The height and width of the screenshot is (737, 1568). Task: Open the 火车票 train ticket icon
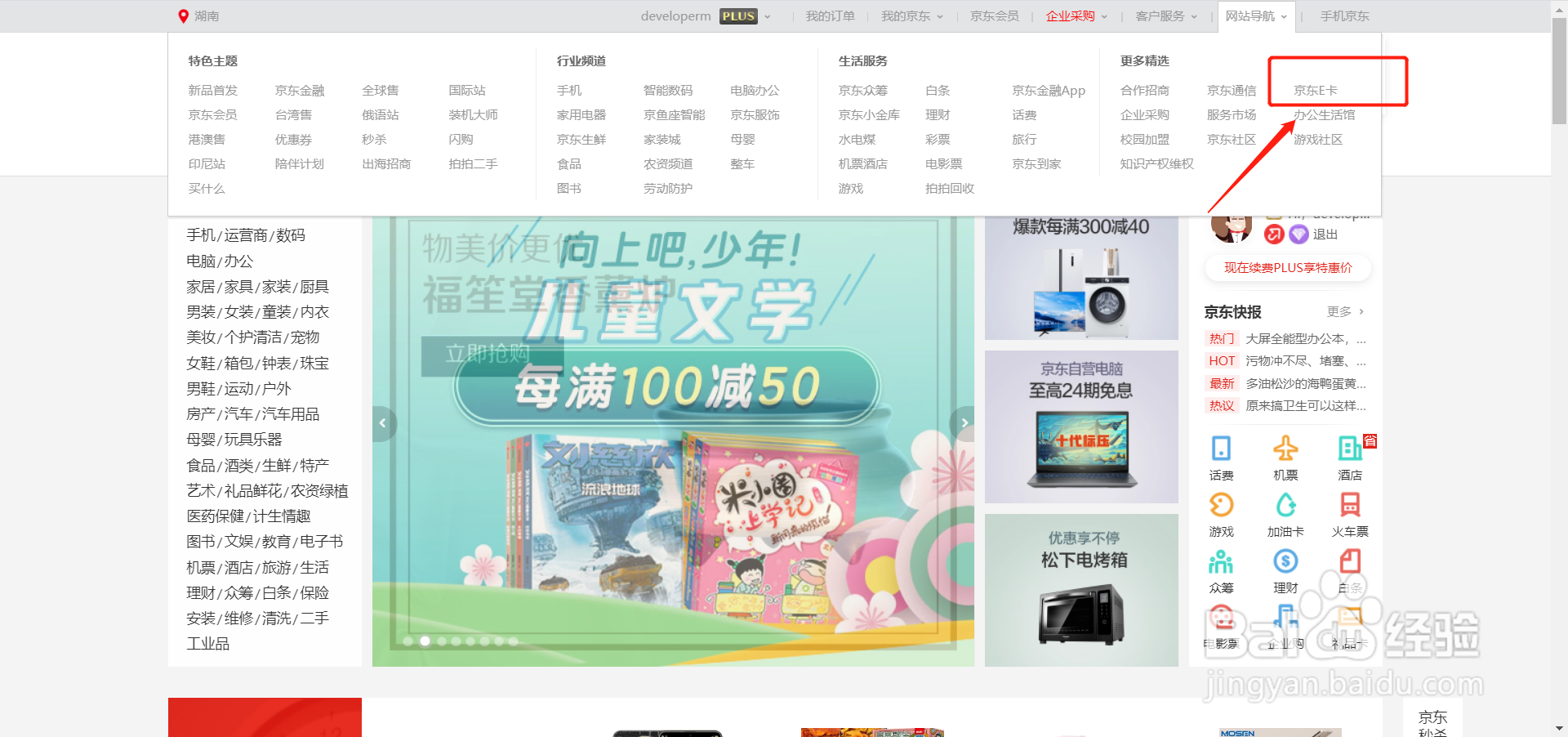coord(1350,505)
